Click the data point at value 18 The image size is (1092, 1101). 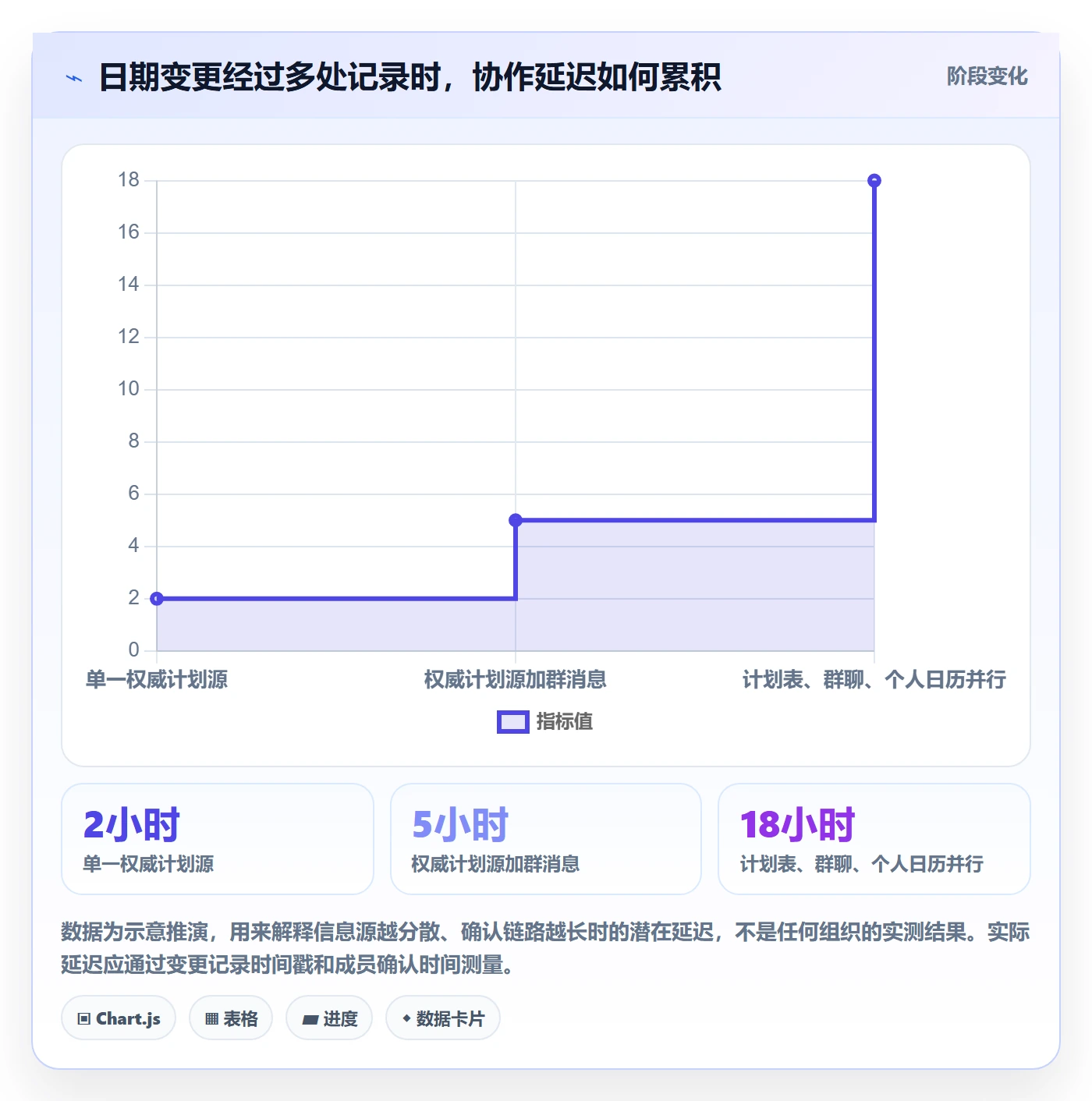pos(874,181)
